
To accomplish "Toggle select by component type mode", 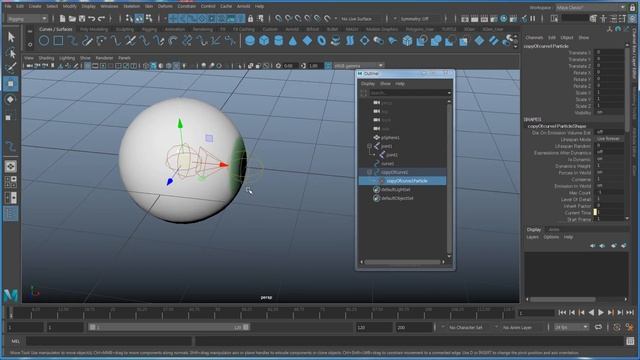I will point(149,18).
